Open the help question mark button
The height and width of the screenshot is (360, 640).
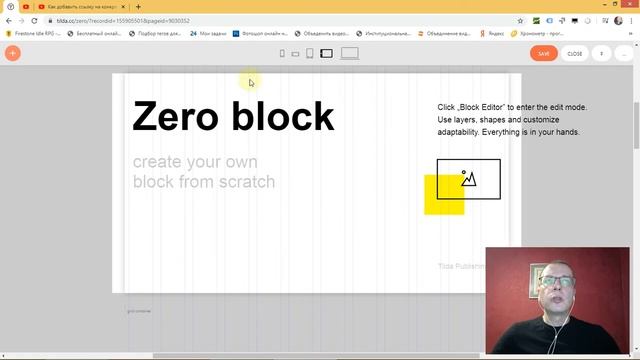click(601, 53)
